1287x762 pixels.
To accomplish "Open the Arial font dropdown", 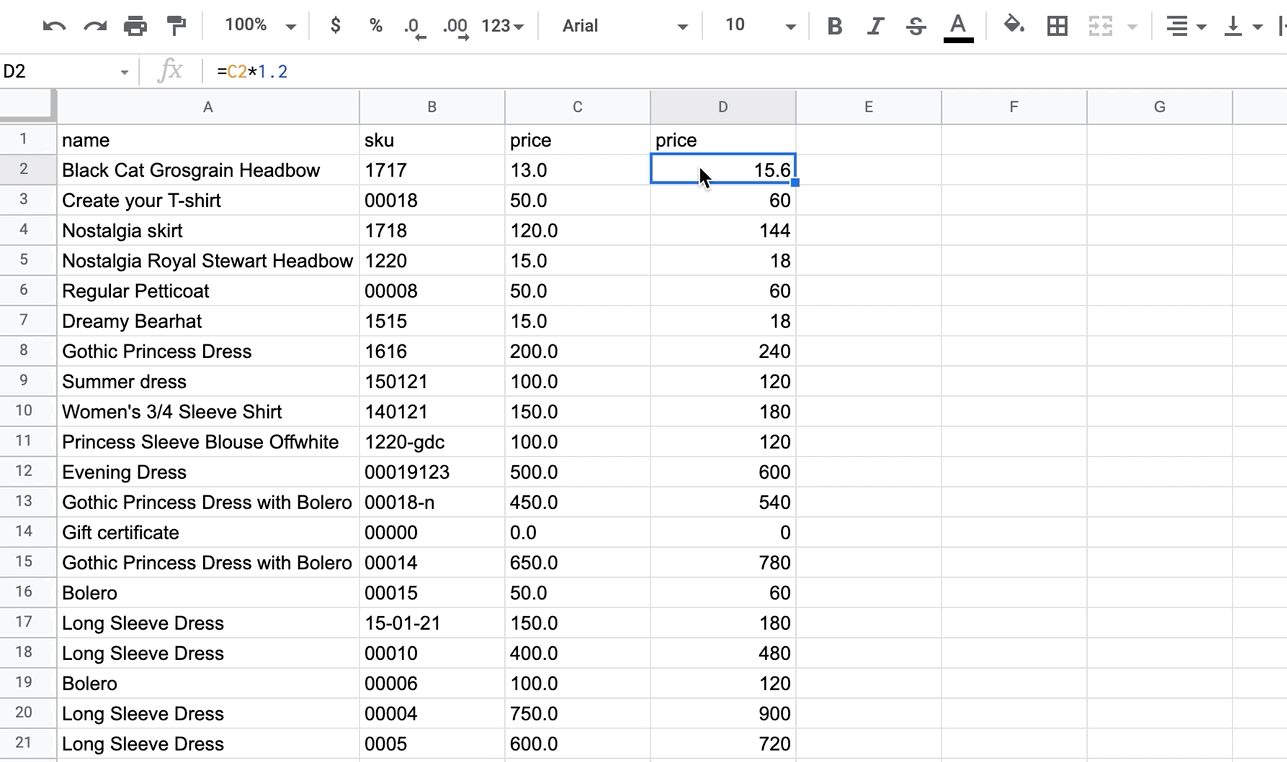I will pos(625,26).
